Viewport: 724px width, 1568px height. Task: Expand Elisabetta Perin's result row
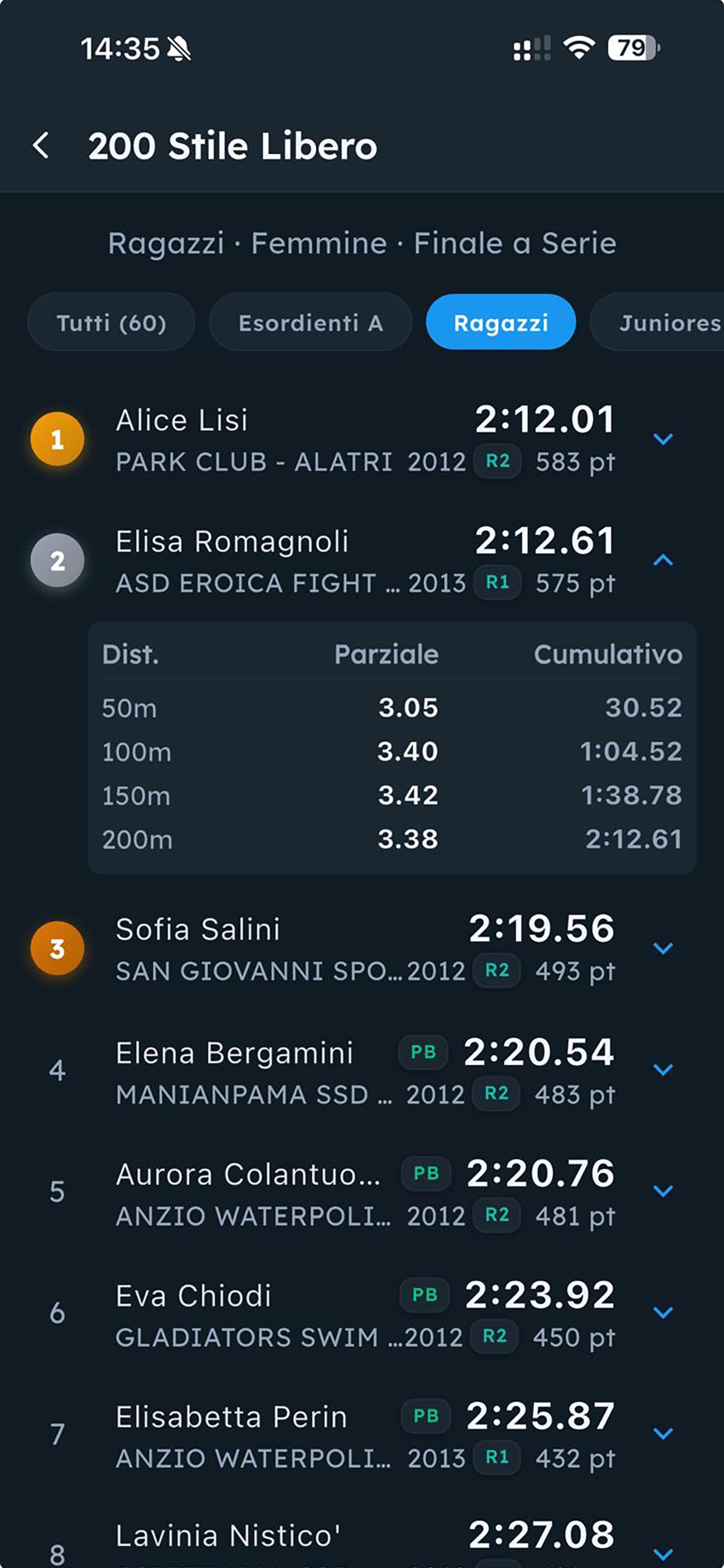(663, 1433)
